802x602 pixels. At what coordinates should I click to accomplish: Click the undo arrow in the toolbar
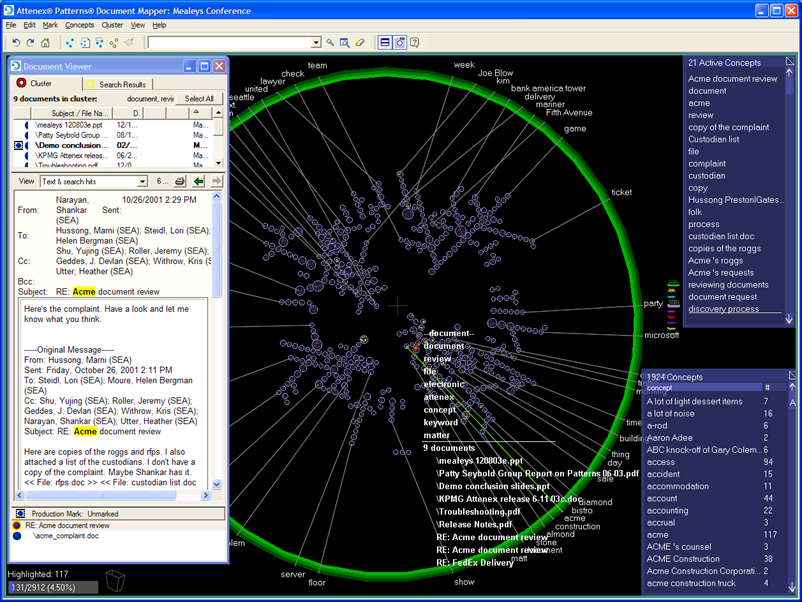pyautogui.click(x=15, y=43)
